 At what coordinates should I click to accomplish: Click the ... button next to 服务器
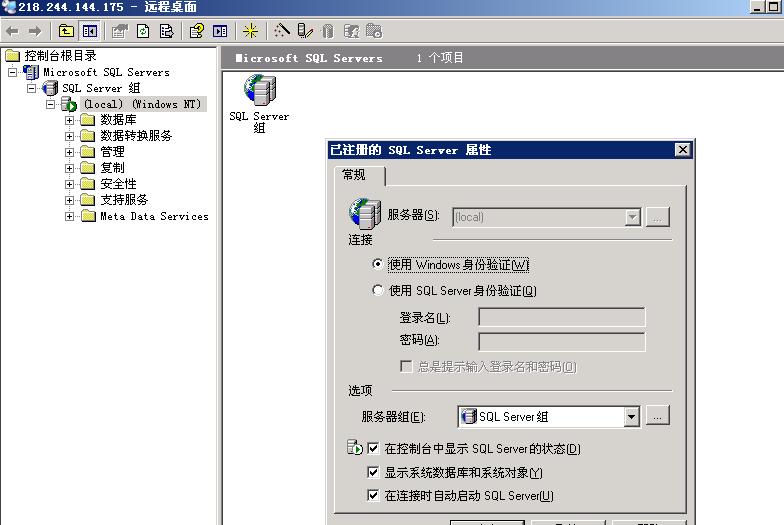[x=658, y=217]
